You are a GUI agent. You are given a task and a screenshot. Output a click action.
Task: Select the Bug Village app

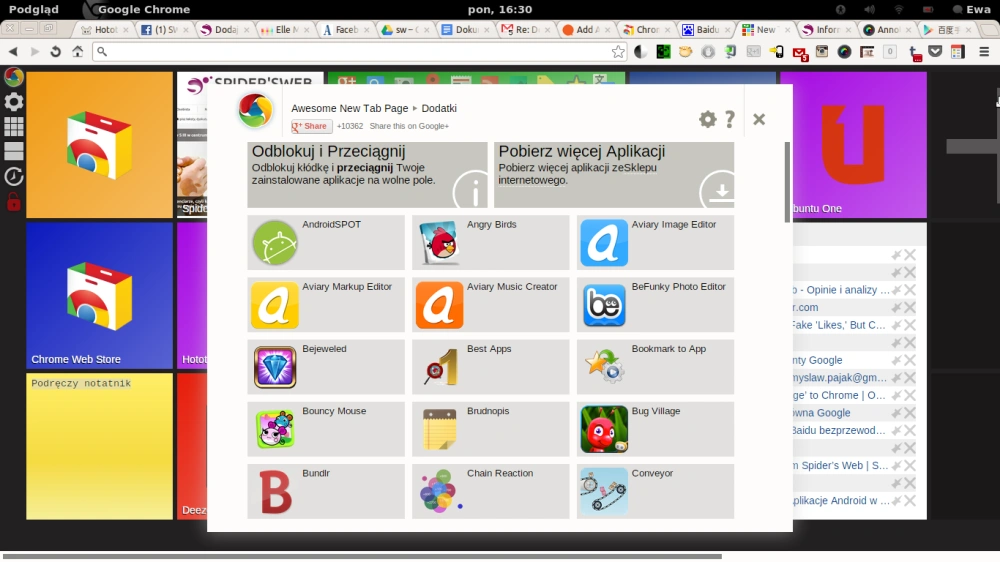click(656, 429)
